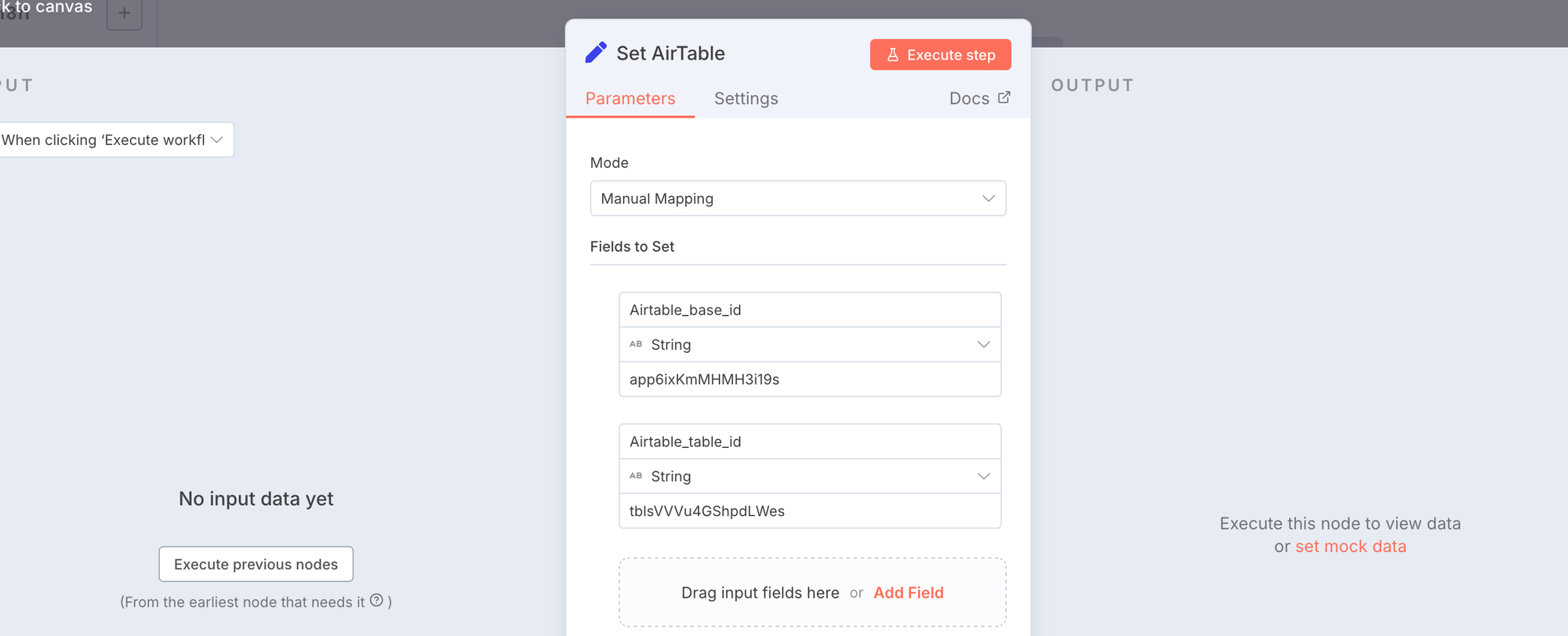Expand String type chevron for Airtable_table_id

coord(983,476)
